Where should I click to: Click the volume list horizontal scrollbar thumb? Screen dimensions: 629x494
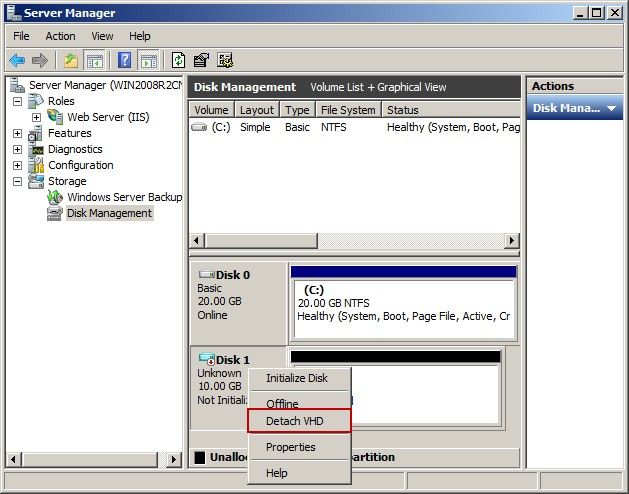coord(261,241)
